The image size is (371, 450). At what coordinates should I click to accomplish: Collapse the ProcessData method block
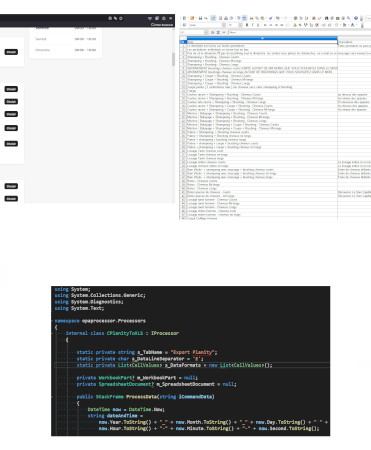[53, 397]
